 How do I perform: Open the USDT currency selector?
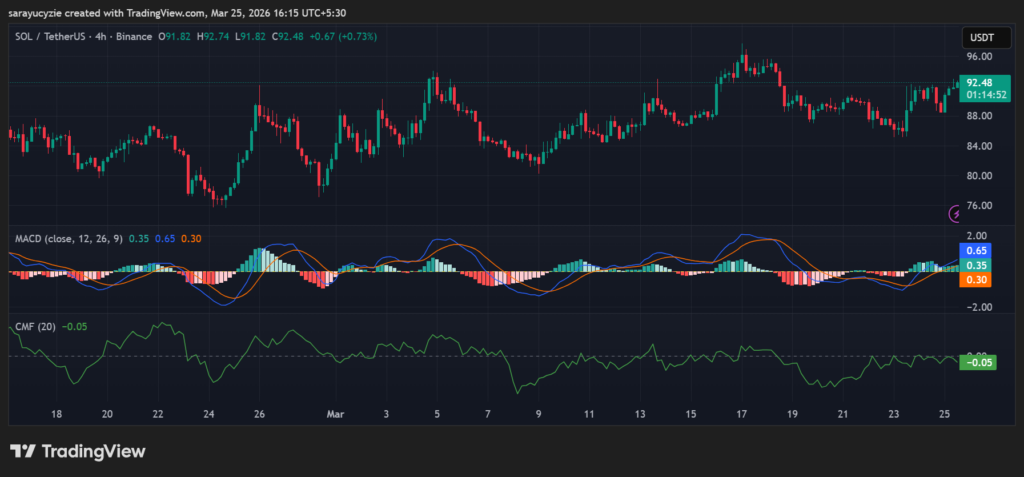(x=979, y=38)
